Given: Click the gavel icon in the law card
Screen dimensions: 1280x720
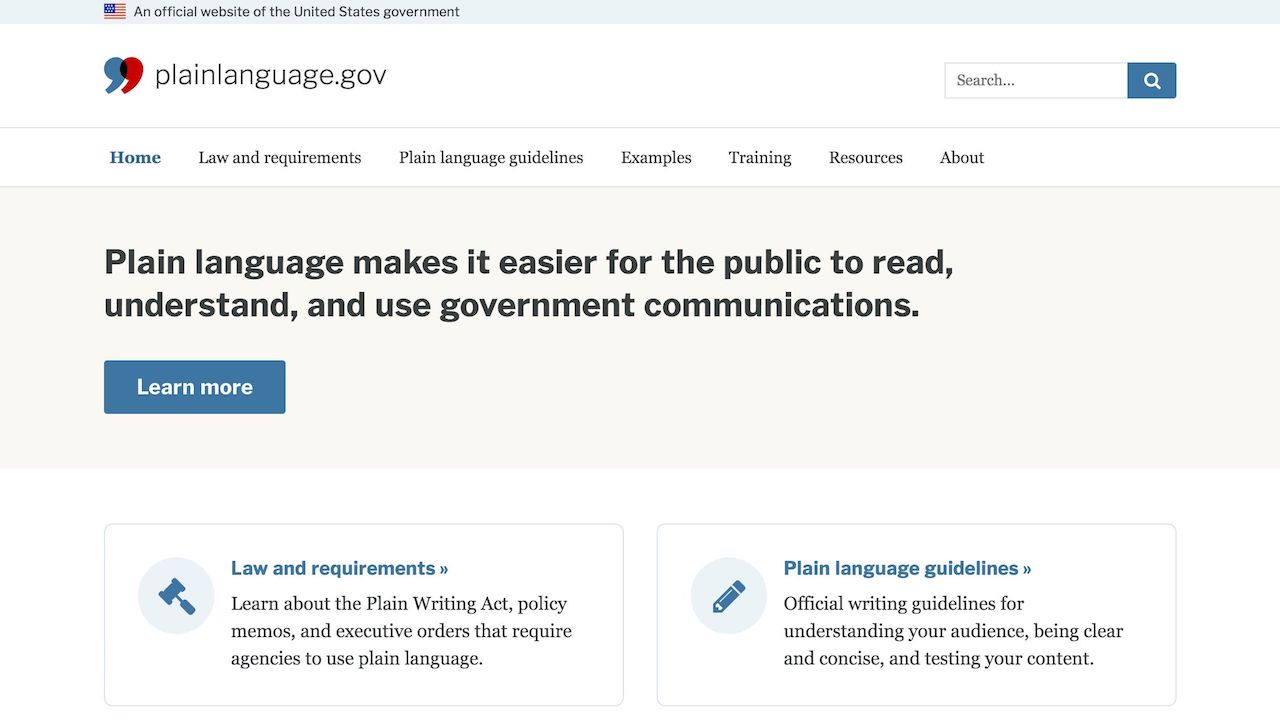Looking at the screenshot, I should [176, 596].
